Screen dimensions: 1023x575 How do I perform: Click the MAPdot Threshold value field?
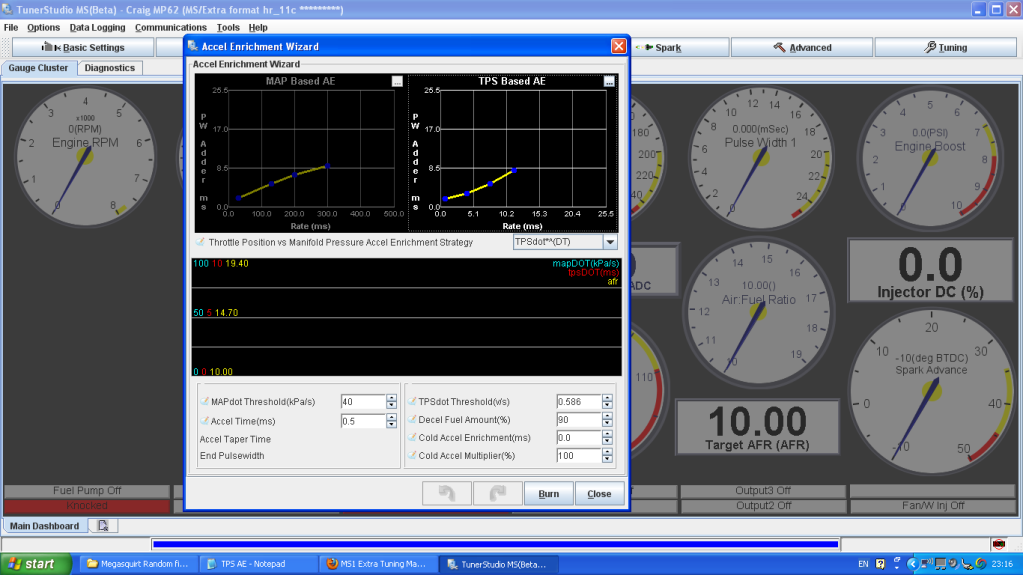(x=363, y=402)
